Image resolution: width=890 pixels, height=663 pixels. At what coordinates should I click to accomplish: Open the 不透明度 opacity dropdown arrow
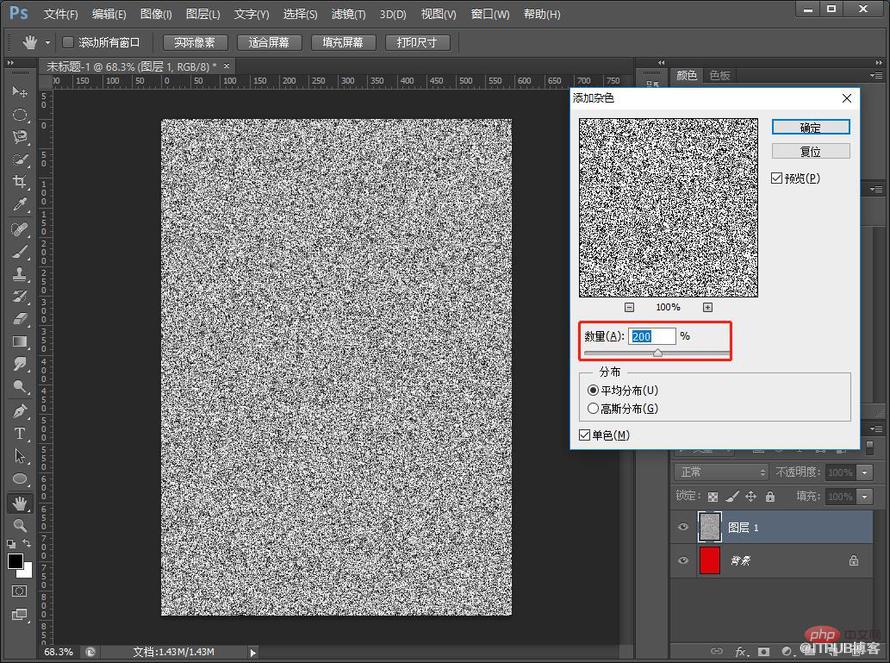(864, 472)
